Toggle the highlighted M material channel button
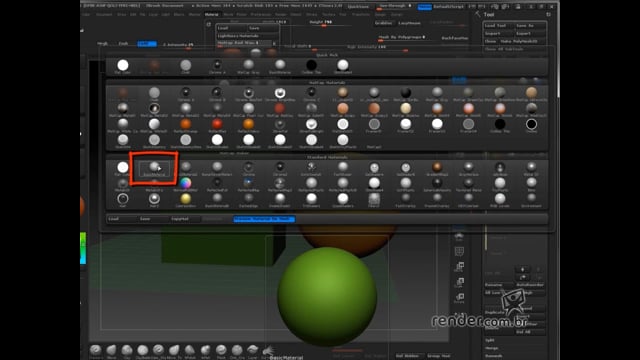 147,43
